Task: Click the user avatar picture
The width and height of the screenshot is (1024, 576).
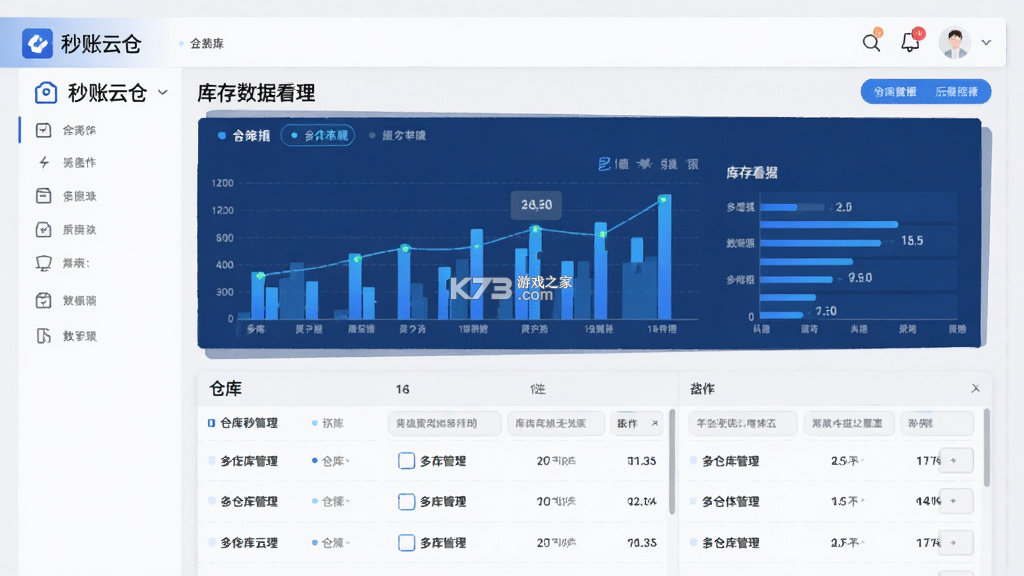Action: tap(954, 42)
